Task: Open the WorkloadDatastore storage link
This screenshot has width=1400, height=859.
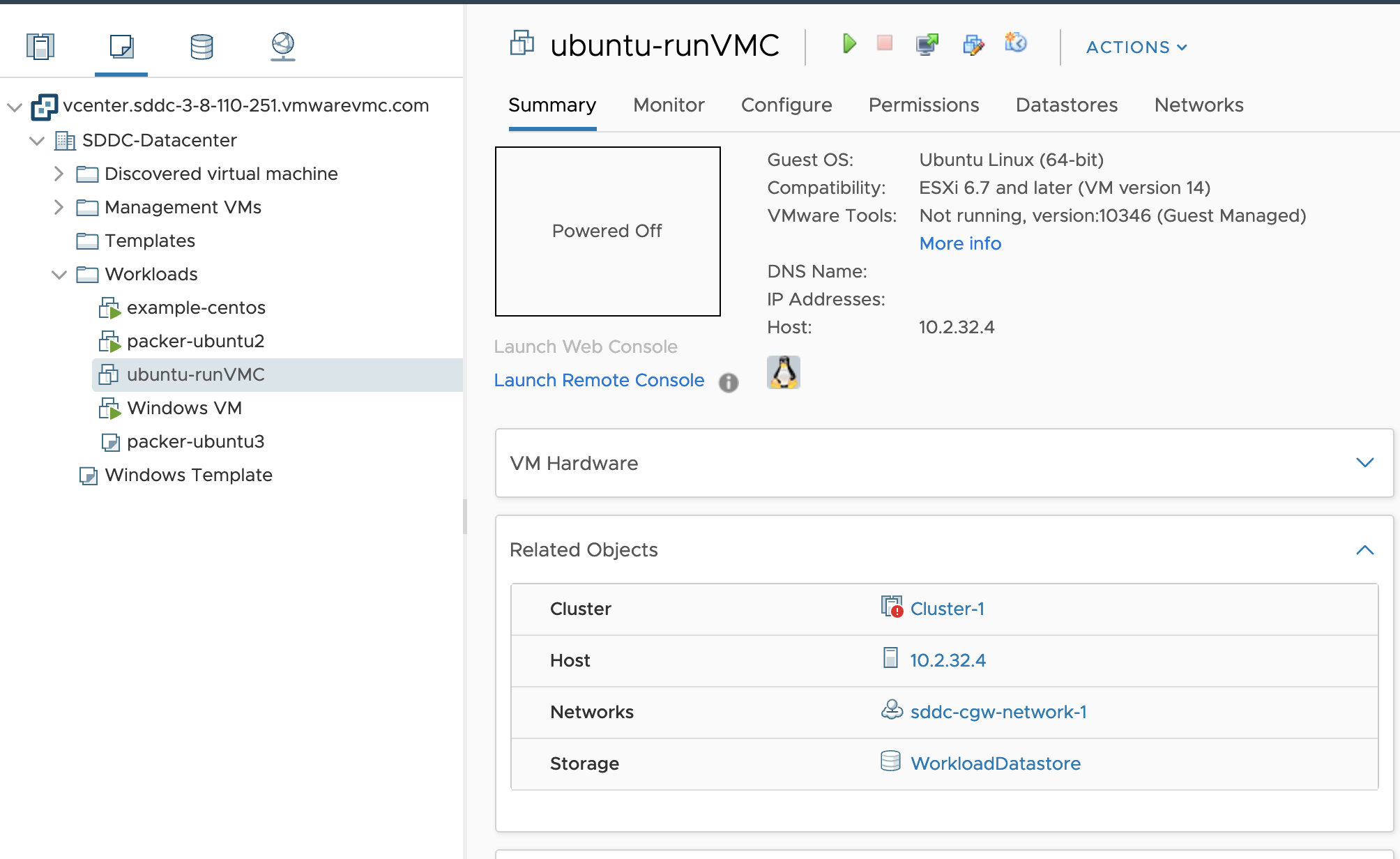Action: 995,763
